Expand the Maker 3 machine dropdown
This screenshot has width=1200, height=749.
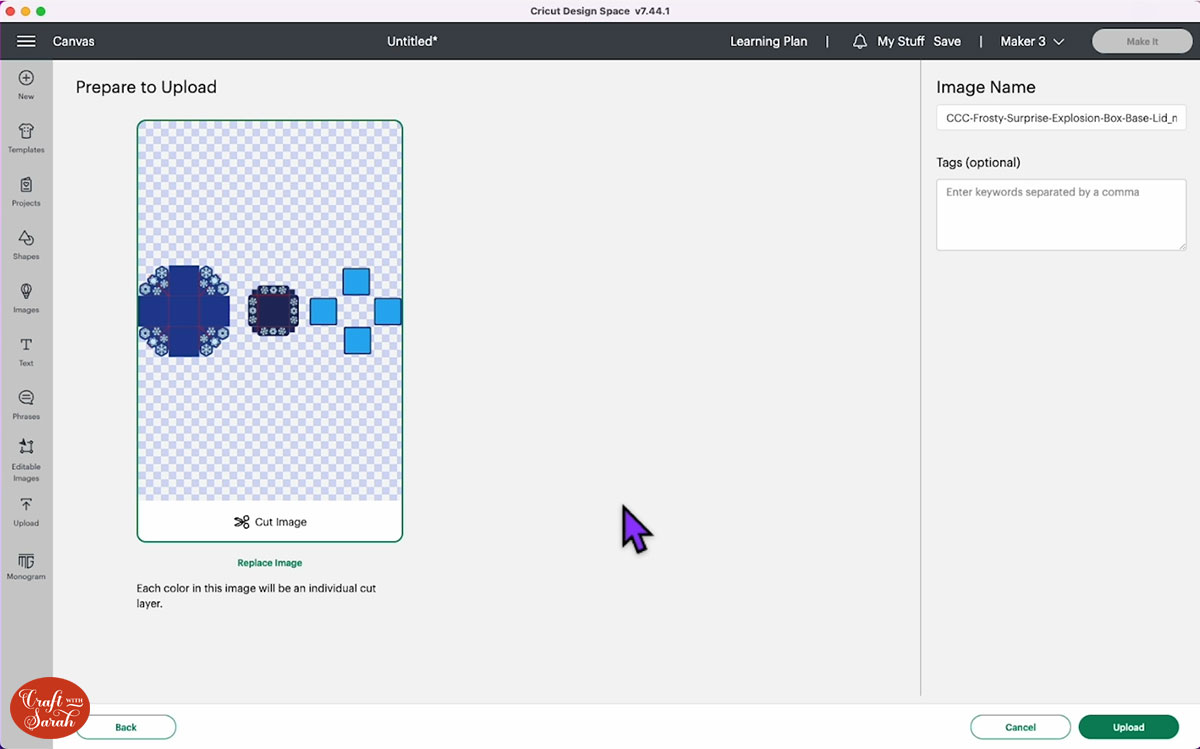tap(1032, 41)
